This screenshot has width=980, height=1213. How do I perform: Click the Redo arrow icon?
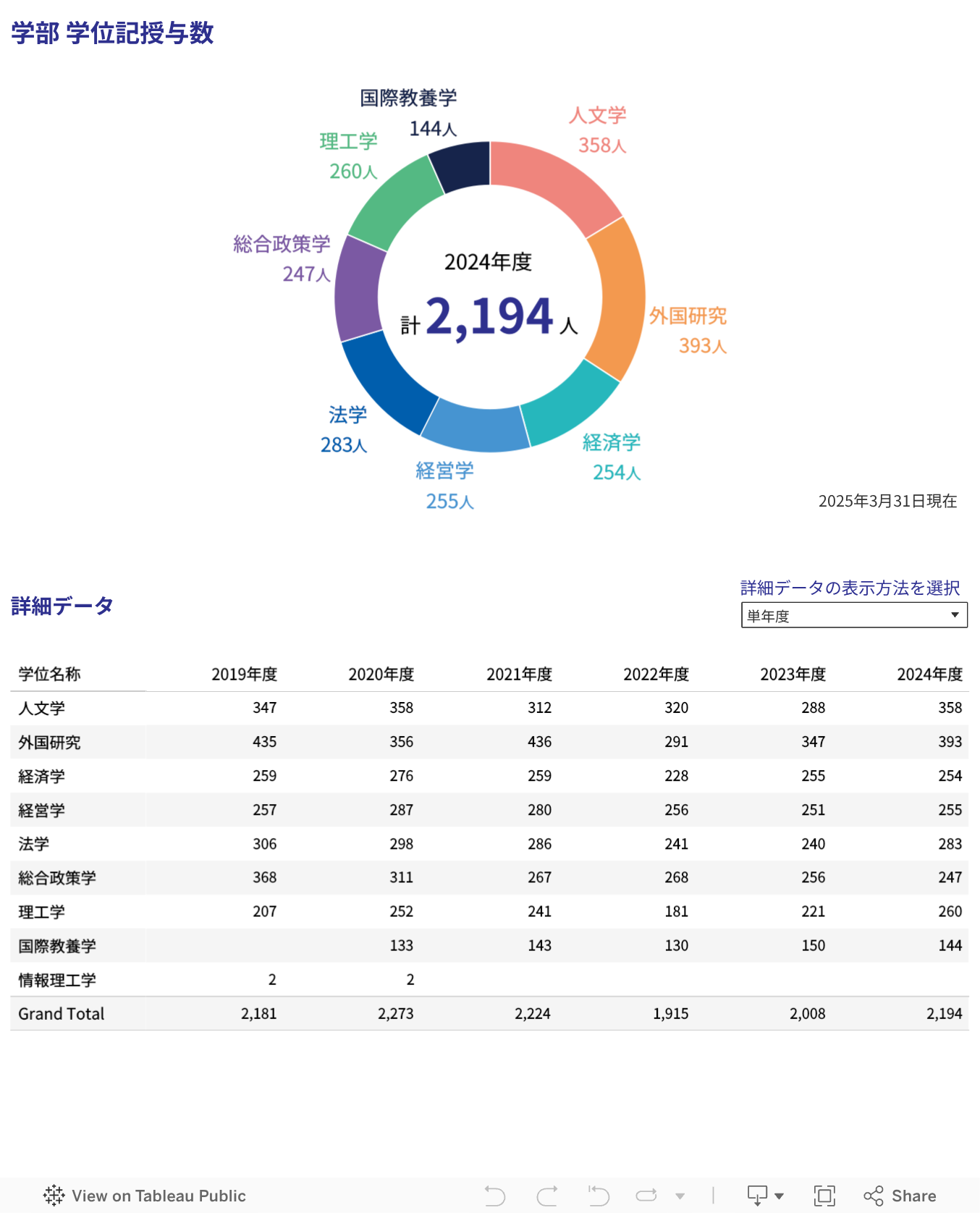[x=547, y=1196]
